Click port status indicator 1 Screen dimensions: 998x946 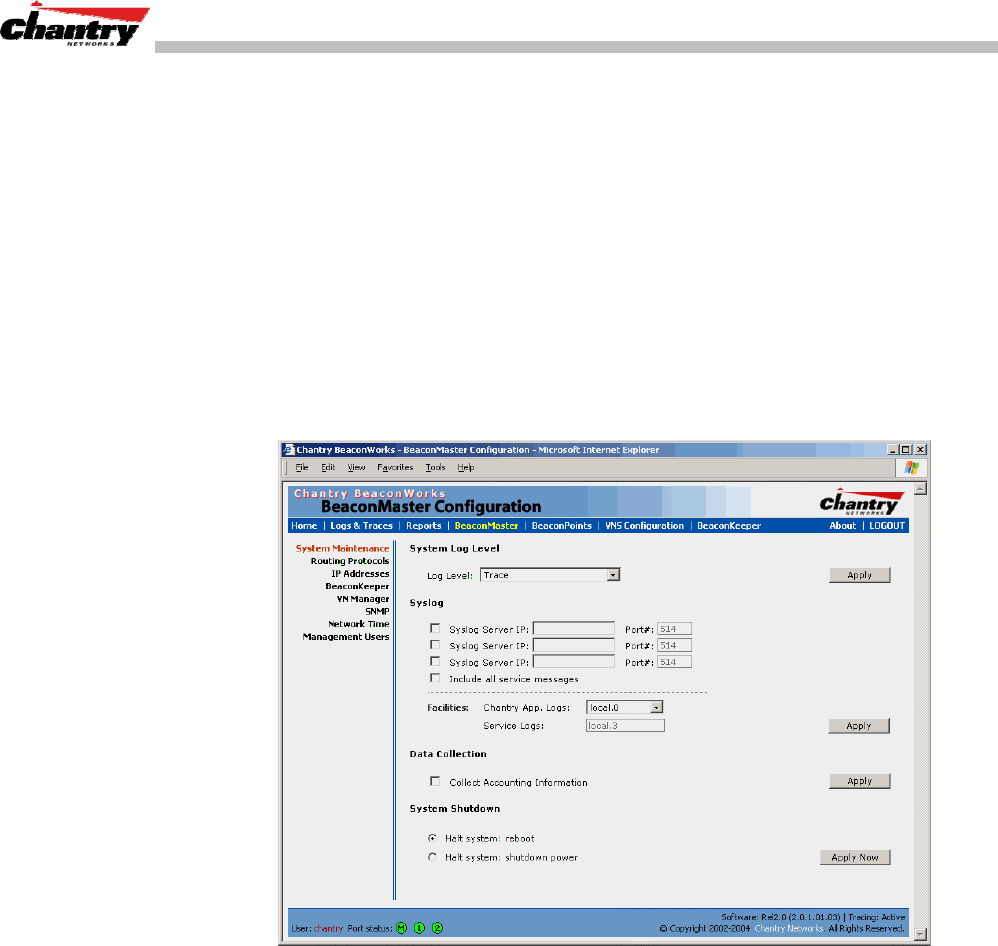[419, 928]
